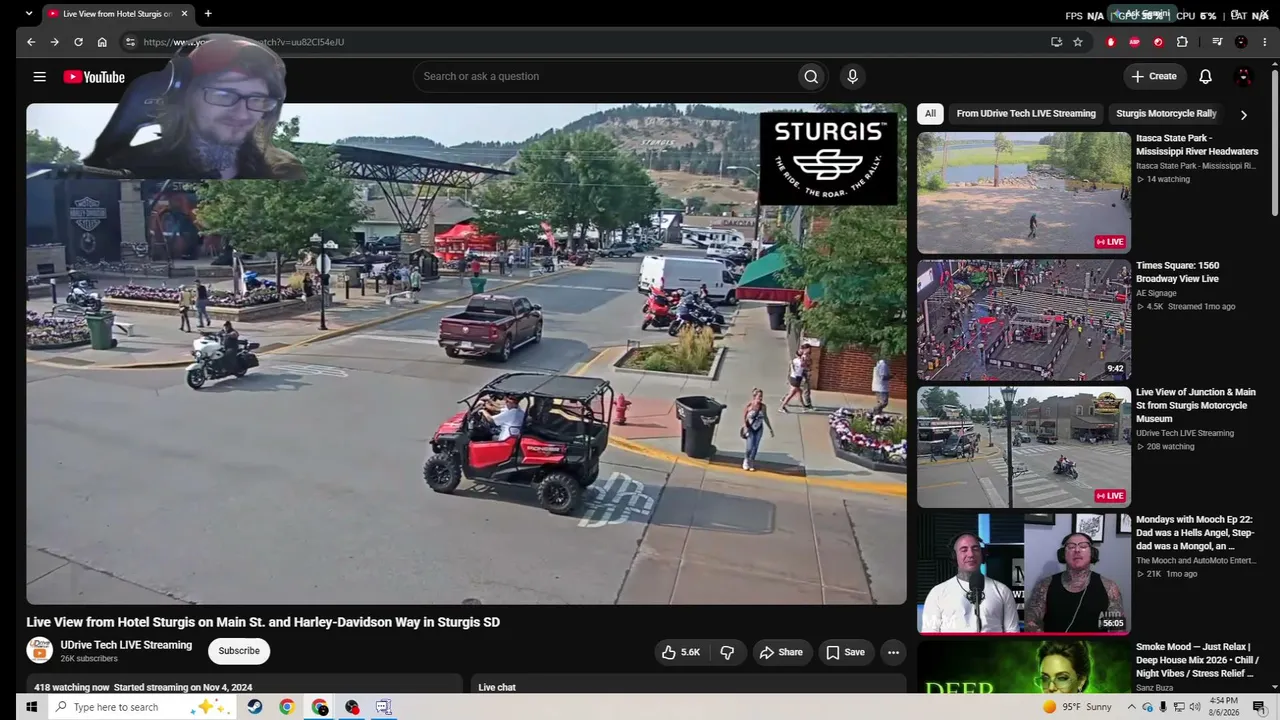
Task: Open the YouTube guide hamburger menu
Action: (39, 77)
